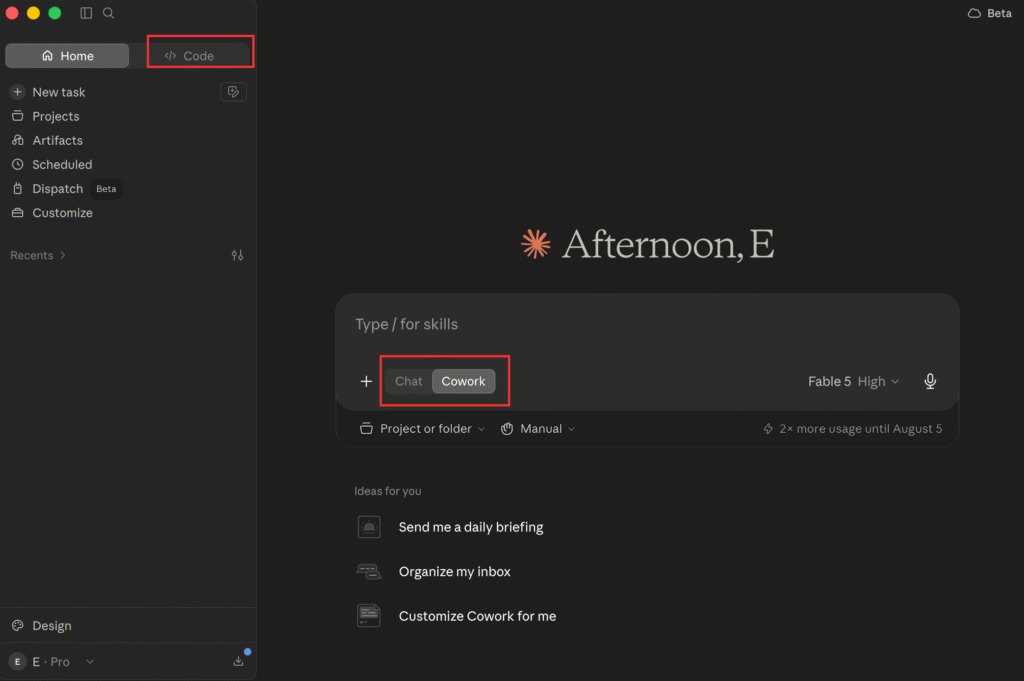Open search with the magnifier icon
This screenshot has width=1024, height=681.
(108, 13)
